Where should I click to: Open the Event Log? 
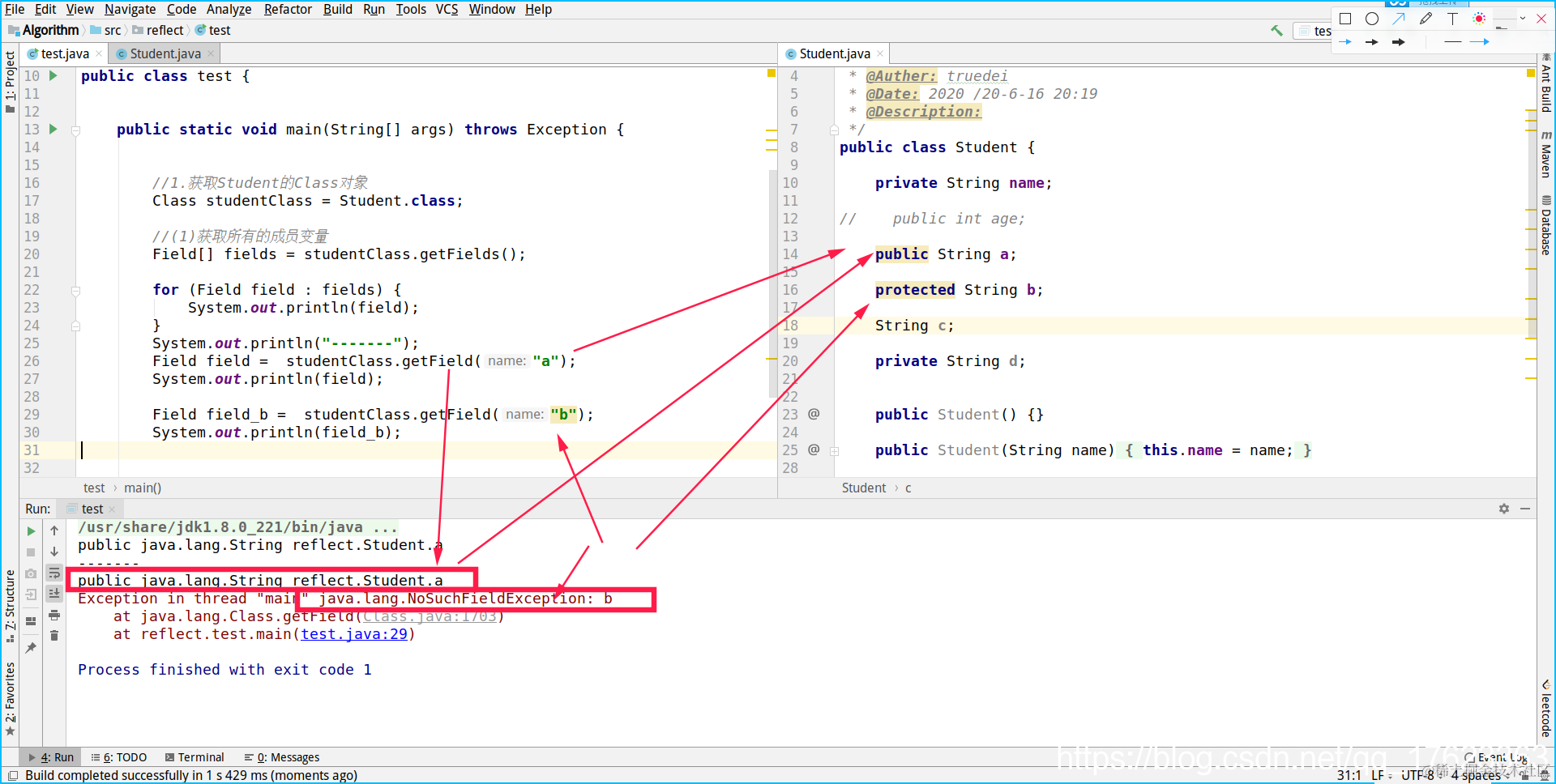[x=1495, y=757]
